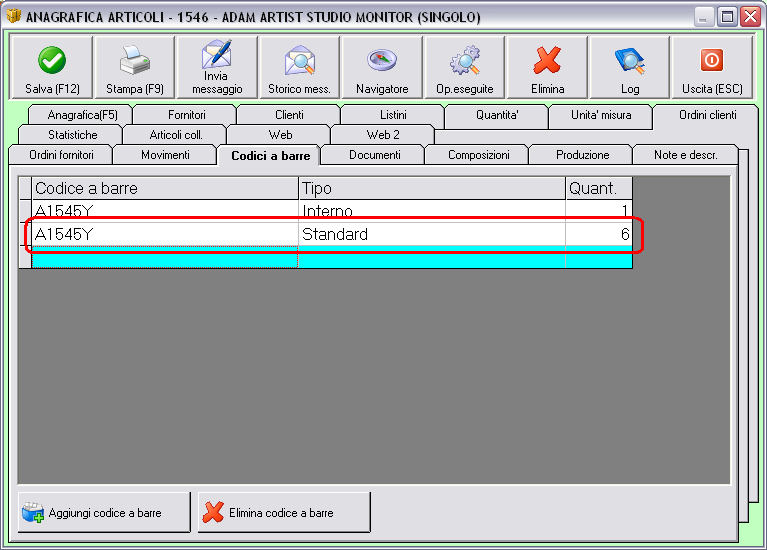
Task: Click quantity 6 in the Standard row
Action: [x=599, y=234]
